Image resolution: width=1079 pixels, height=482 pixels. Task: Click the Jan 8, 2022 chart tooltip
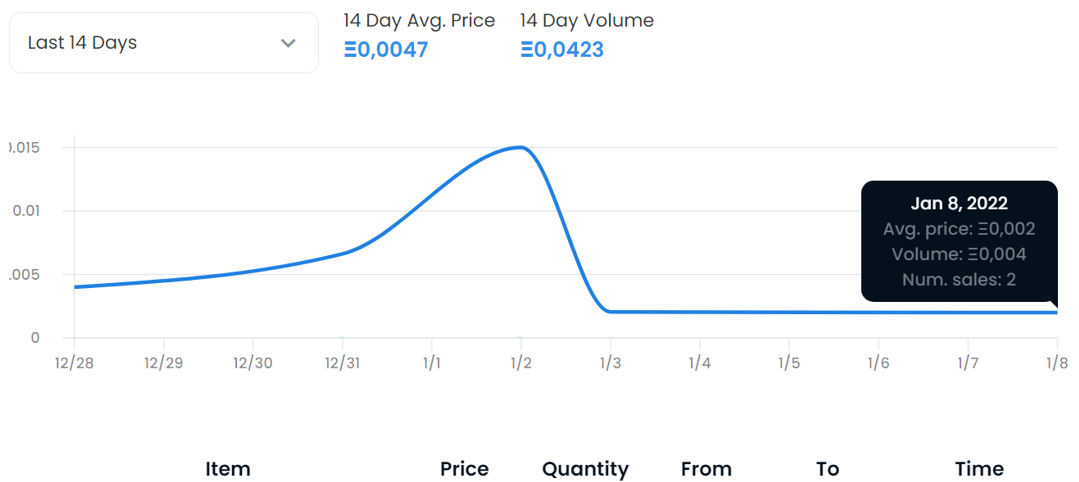point(958,241)
